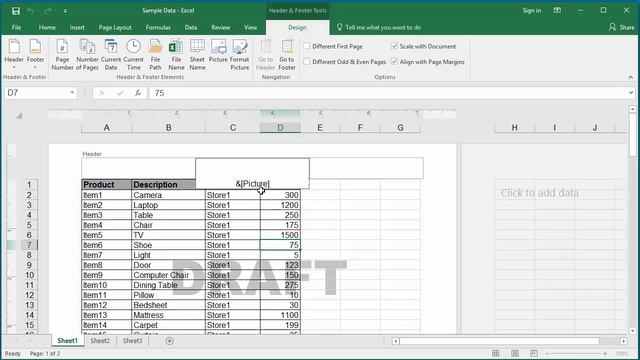Screen dimensions: 640x360
Task: Click the Product header cell
Action: click(x=106, y=184)
